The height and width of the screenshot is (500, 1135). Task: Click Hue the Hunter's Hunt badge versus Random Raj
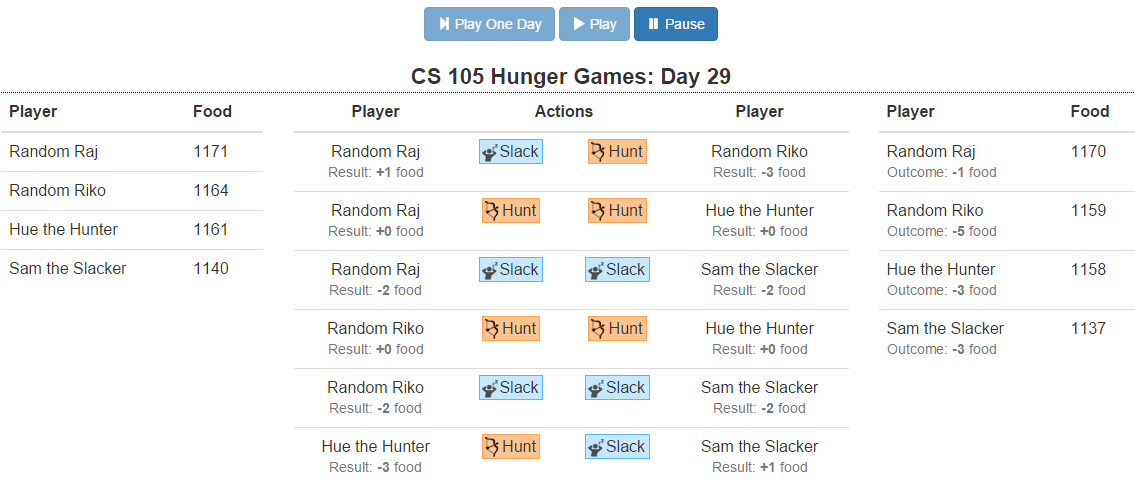pos(617,211)
